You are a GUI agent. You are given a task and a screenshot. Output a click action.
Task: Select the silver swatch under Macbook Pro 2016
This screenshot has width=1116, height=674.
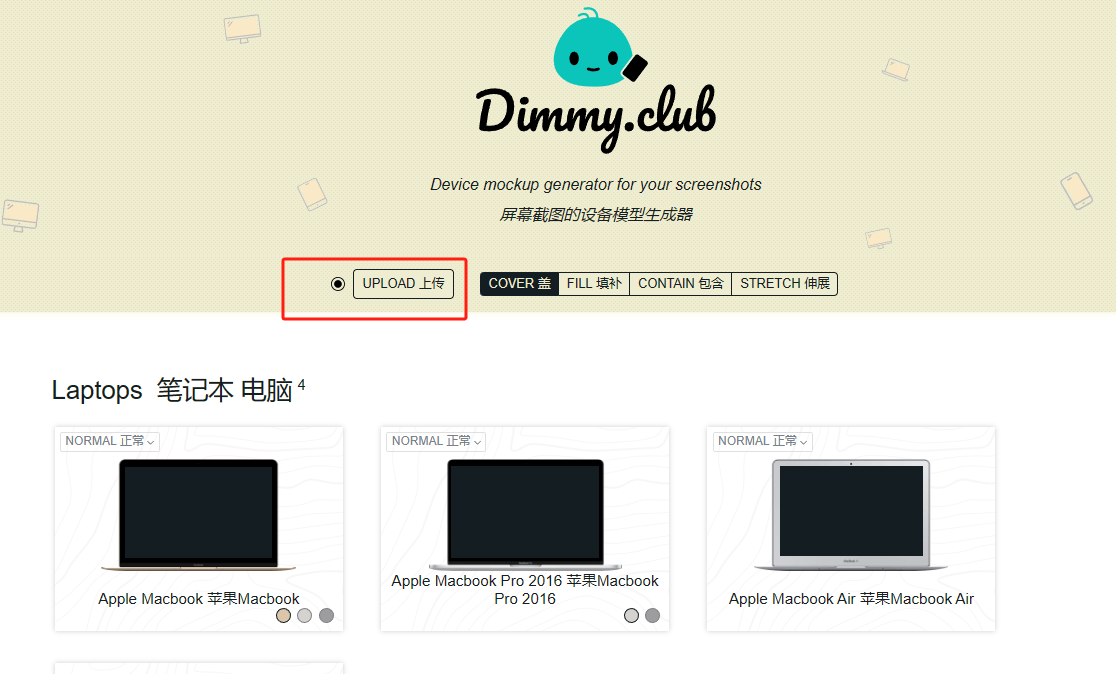pyautogui.click(x=631, y=615)
